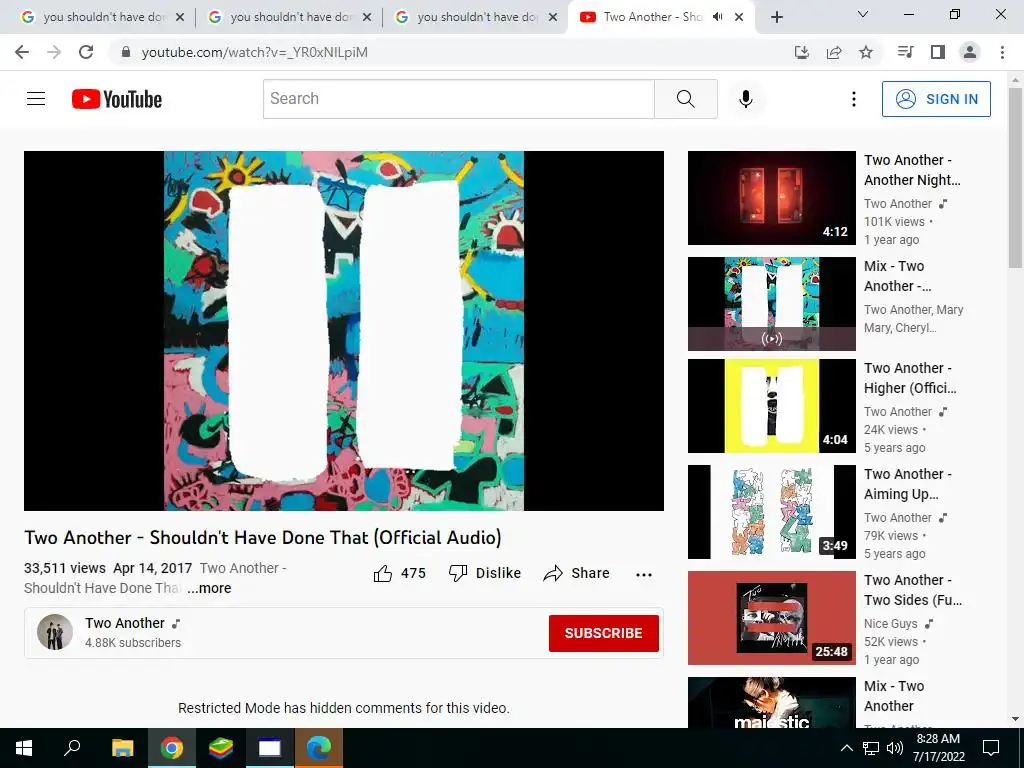Viewport: 1024px width, 768px height.
Task: Mute tab via speaker icon on YouTube tab
Action: [718, 17]
